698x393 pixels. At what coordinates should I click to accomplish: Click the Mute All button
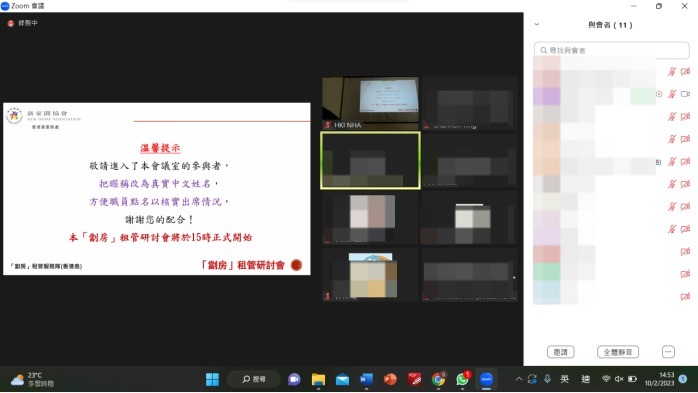[618, 352]
